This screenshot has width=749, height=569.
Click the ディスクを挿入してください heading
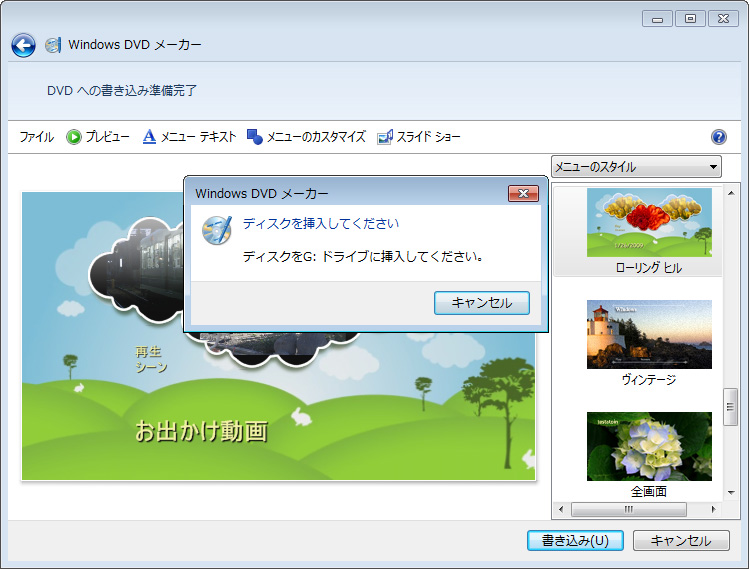point(321,223)
